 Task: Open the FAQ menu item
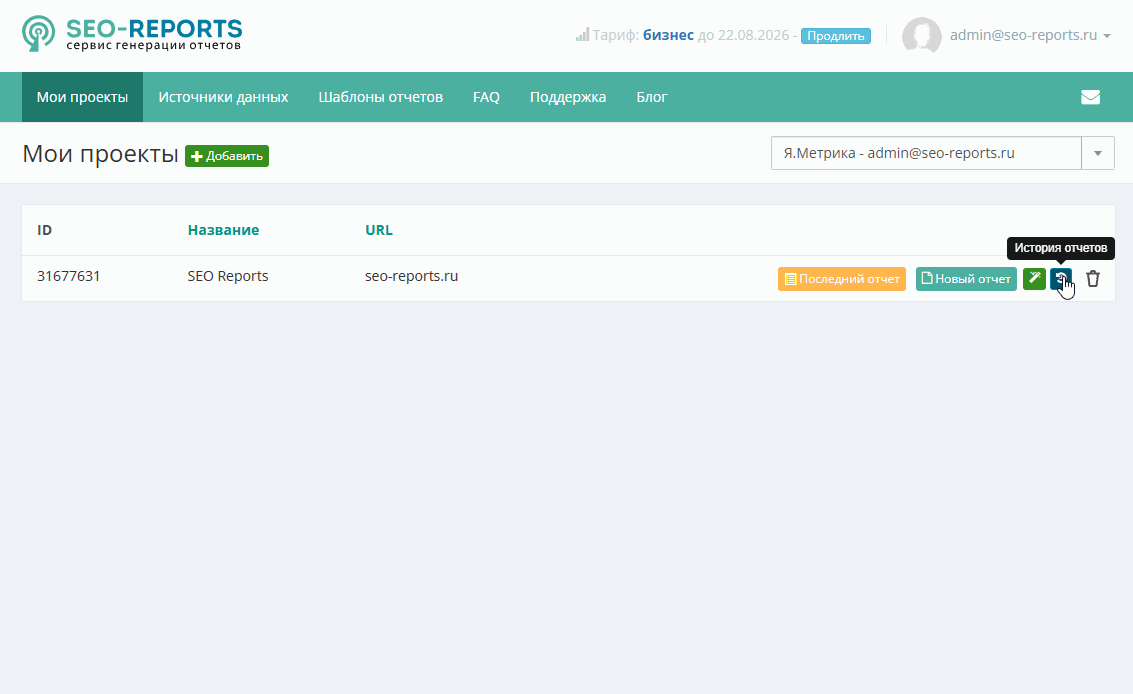tap(486, 97)
